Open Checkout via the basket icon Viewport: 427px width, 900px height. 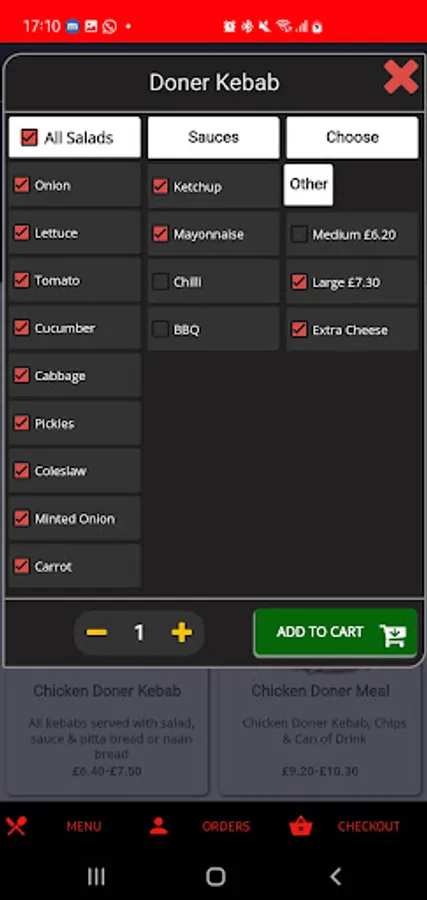(x=300, y=826)
